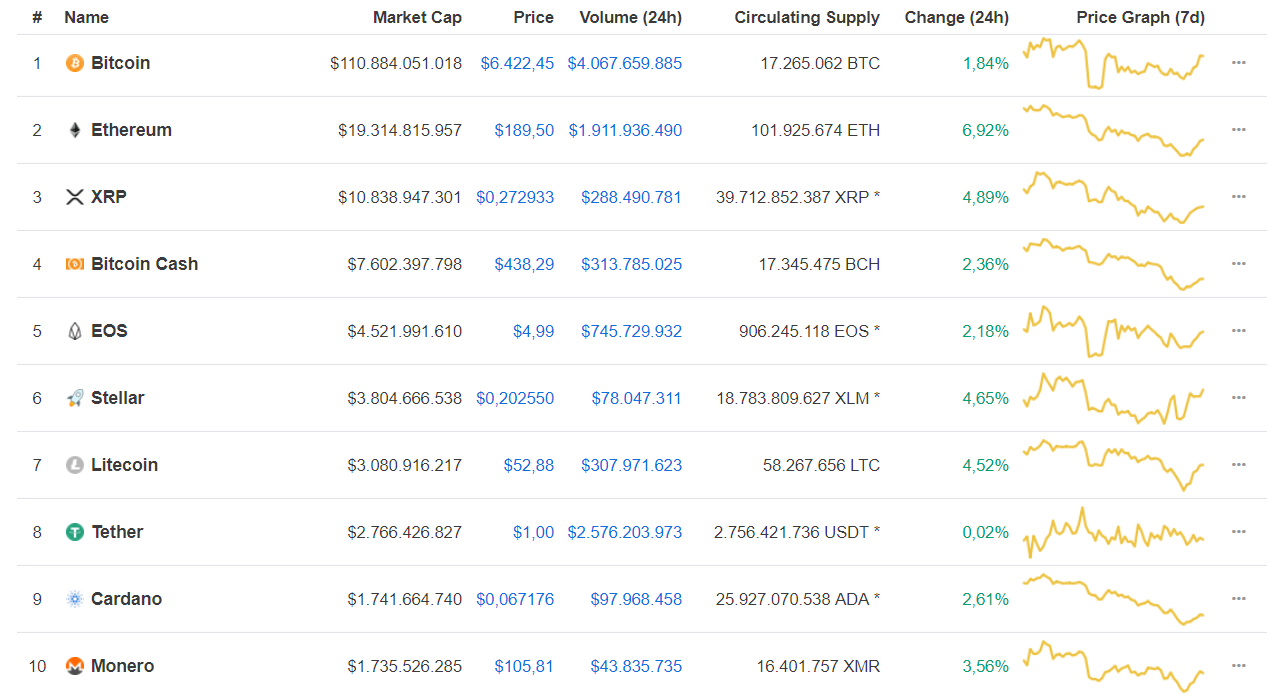Viewport: 1280px width, 698px height.
Task: Sort by the # rank column header
Action: pos(37,17)
